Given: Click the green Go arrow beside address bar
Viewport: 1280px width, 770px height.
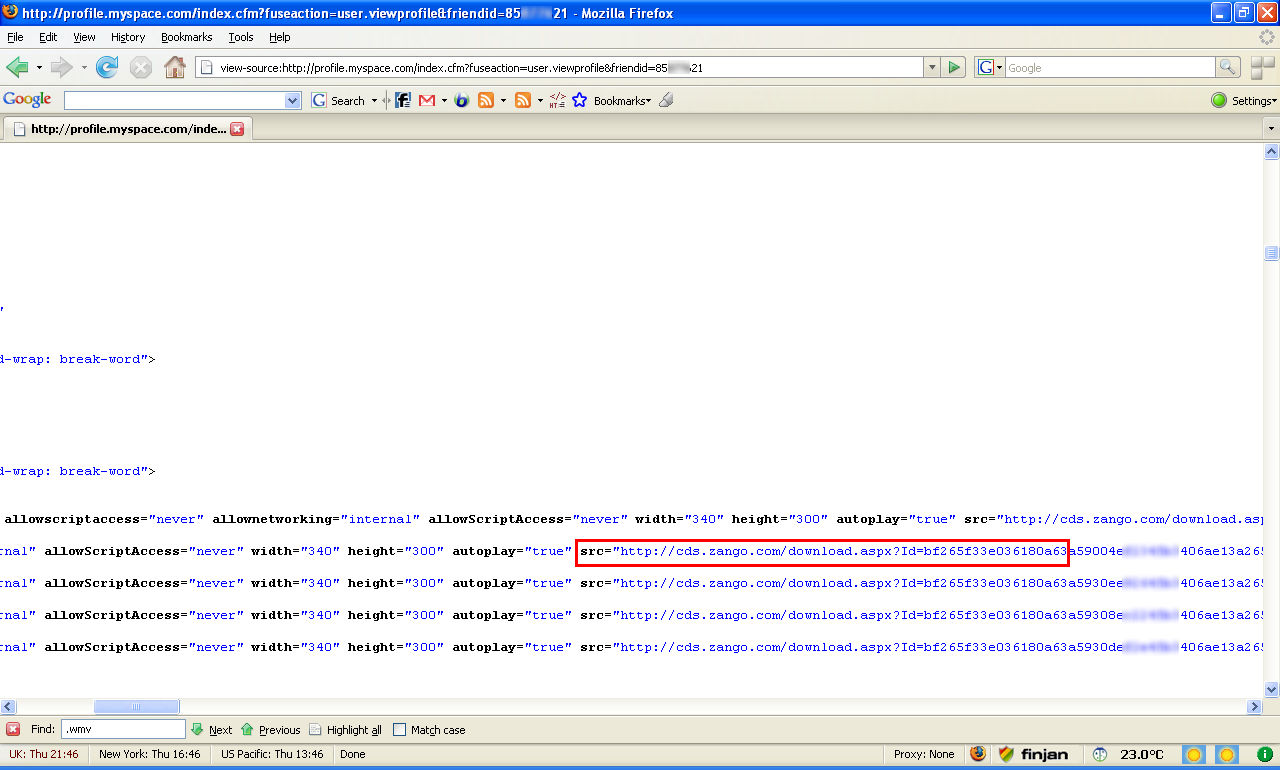Looking at the screenshot, I should point(955,67).
